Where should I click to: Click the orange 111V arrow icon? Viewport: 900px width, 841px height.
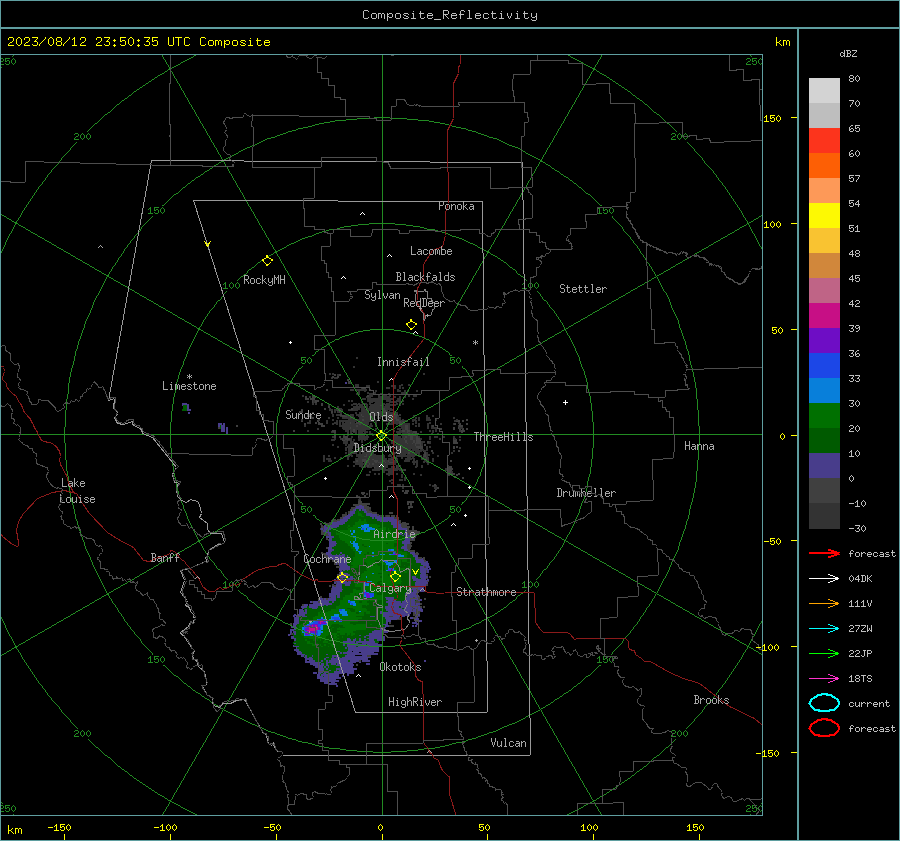coord(824,603)
